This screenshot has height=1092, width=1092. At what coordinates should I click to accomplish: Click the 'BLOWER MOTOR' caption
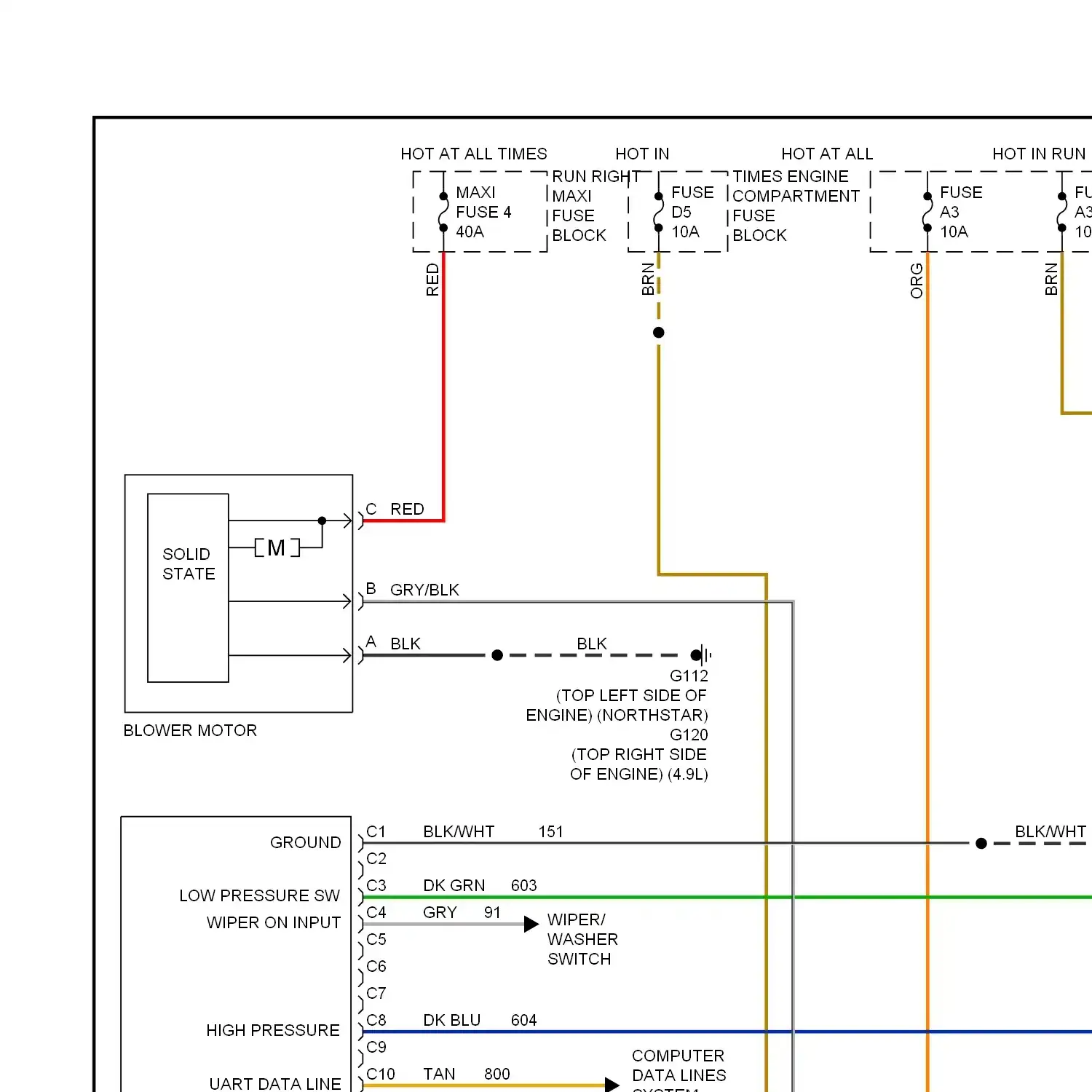coord(190,730)
